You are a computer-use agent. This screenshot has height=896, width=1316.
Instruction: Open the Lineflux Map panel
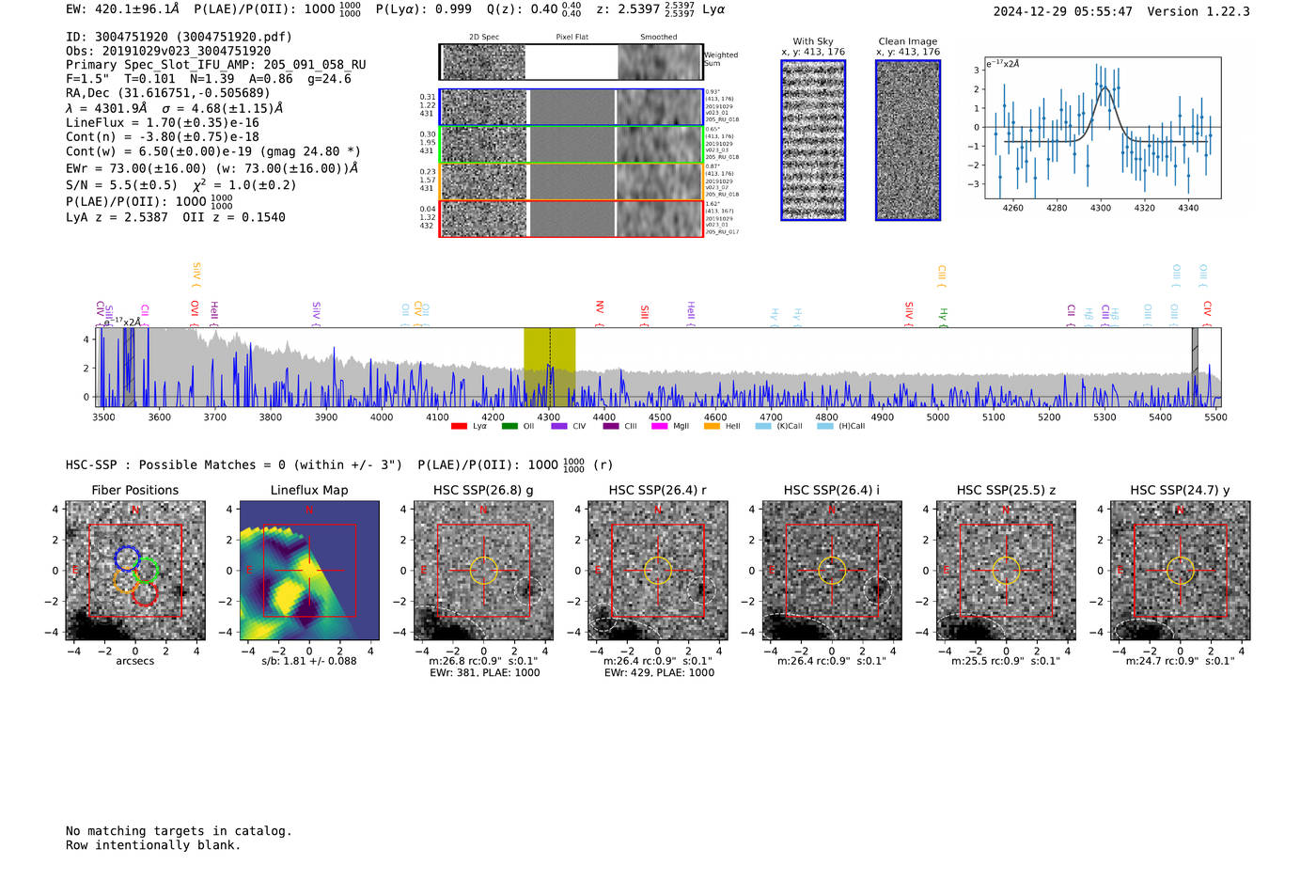[309, 571]
